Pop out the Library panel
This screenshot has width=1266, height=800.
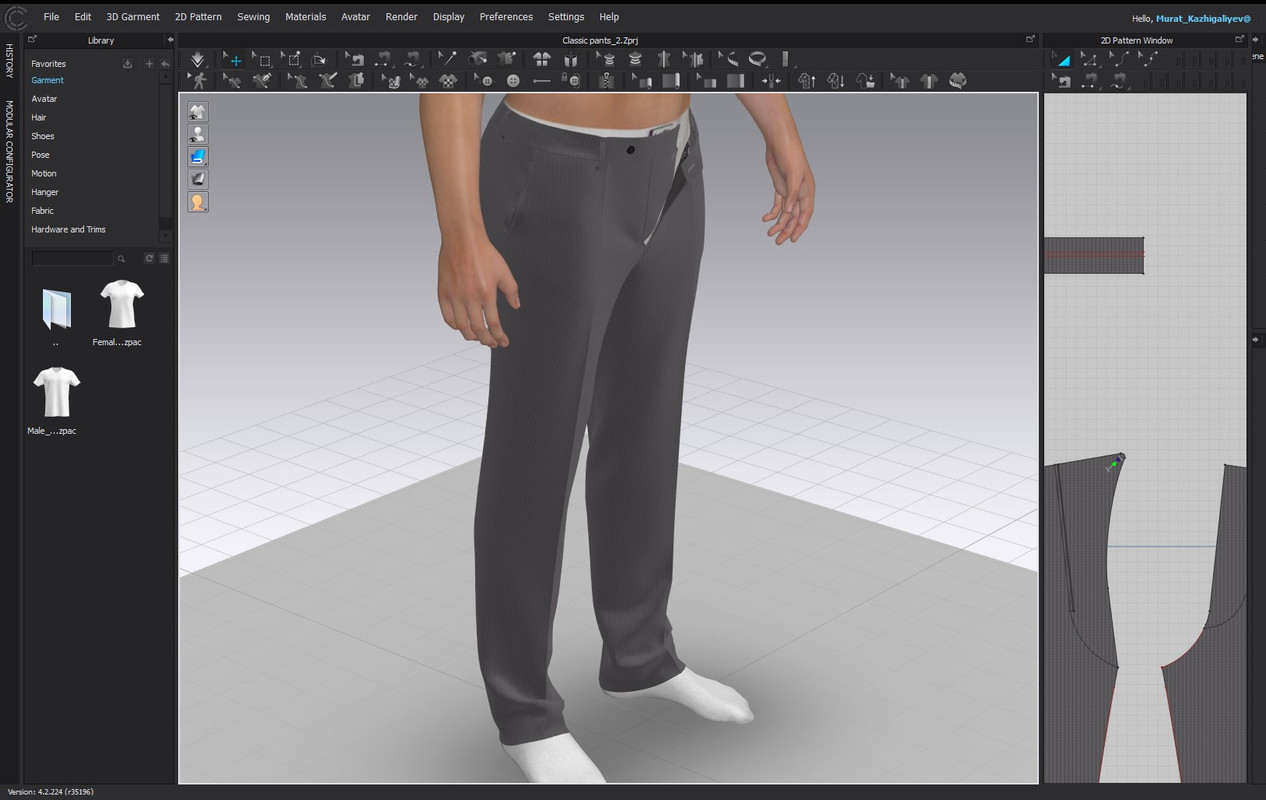click(x=32, y=39)
